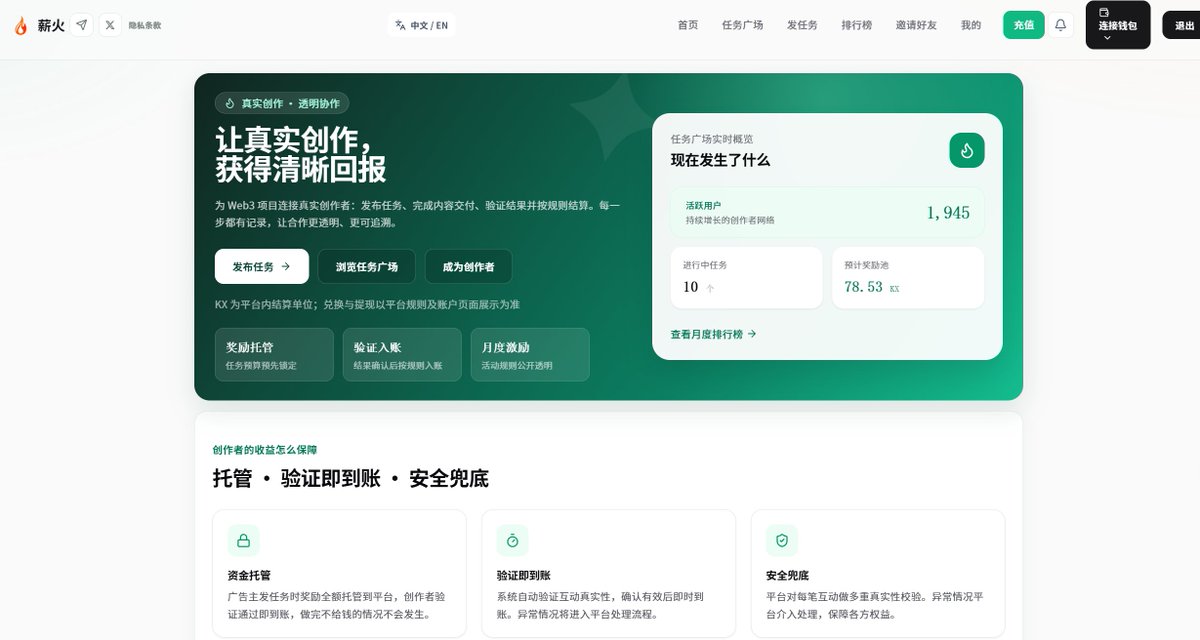Click the 资金托管 card title
The width and height of the screenshot is (1200, 640).
249,575
